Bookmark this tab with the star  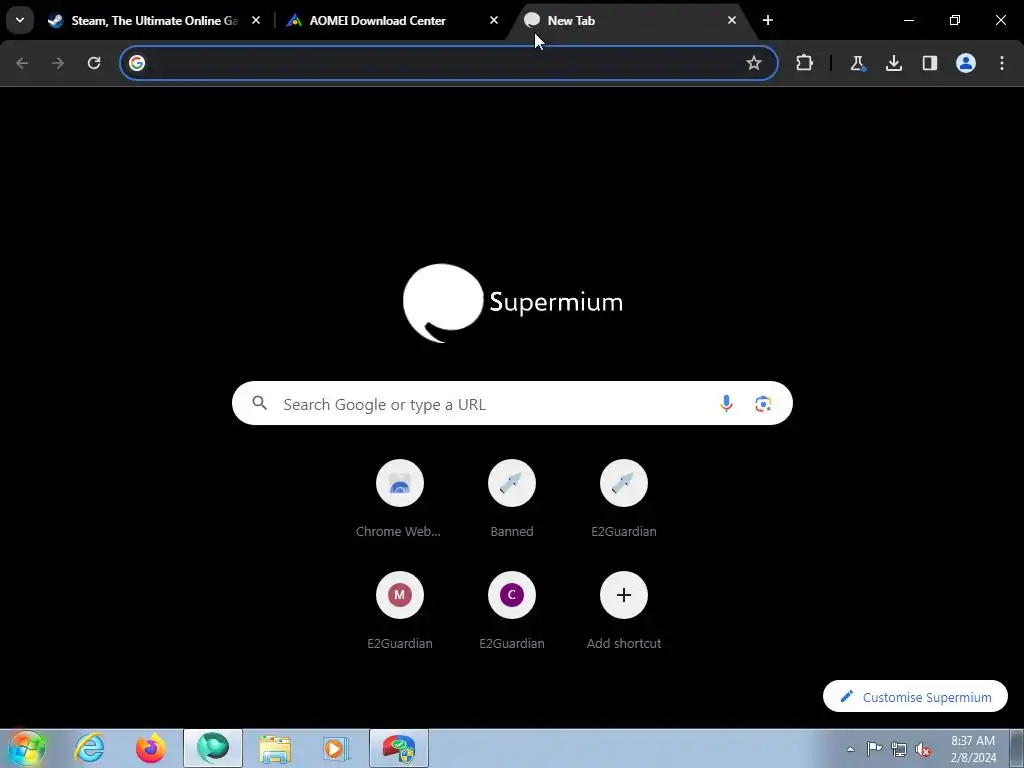pyautogui.click(x=754, y=63)
